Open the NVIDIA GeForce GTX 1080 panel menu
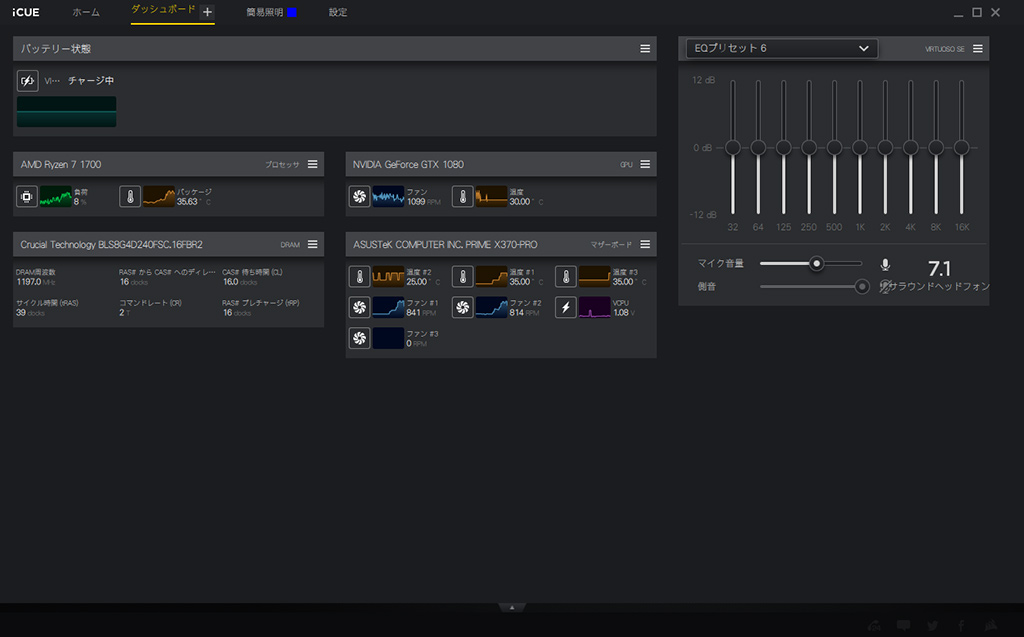1024x637 pixels. [645, 164]
